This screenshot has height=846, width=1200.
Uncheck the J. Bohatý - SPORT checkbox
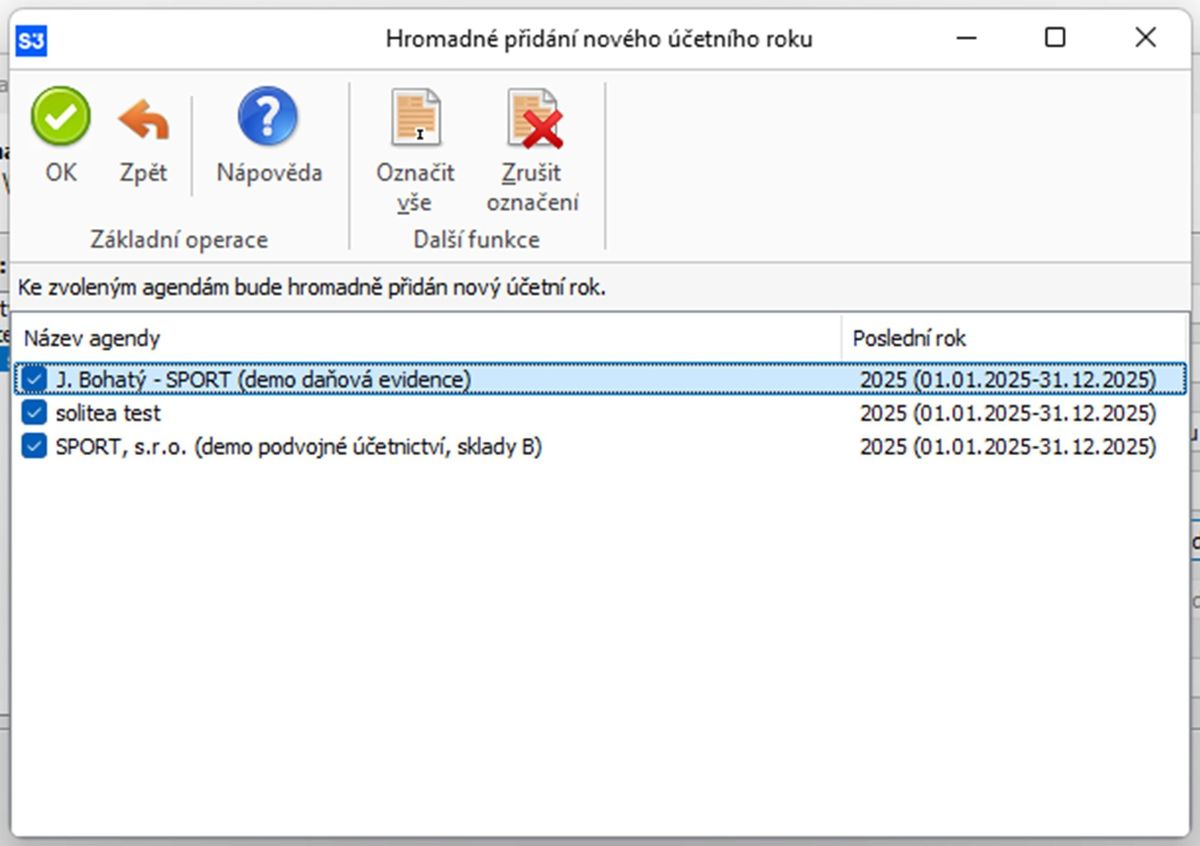pos(35,380)
